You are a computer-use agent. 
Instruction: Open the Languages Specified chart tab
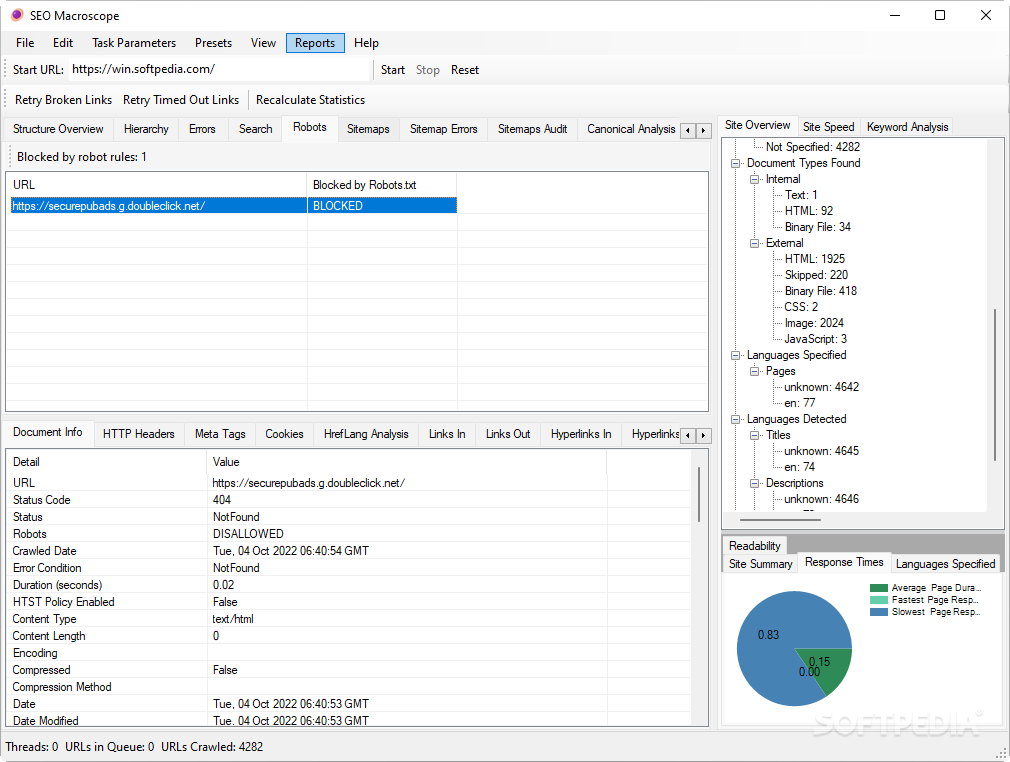point(945,564)
